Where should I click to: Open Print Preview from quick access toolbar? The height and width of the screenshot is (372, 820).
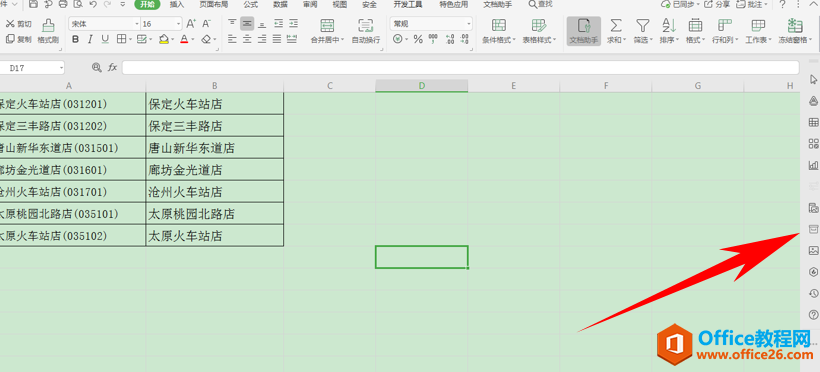78,5
